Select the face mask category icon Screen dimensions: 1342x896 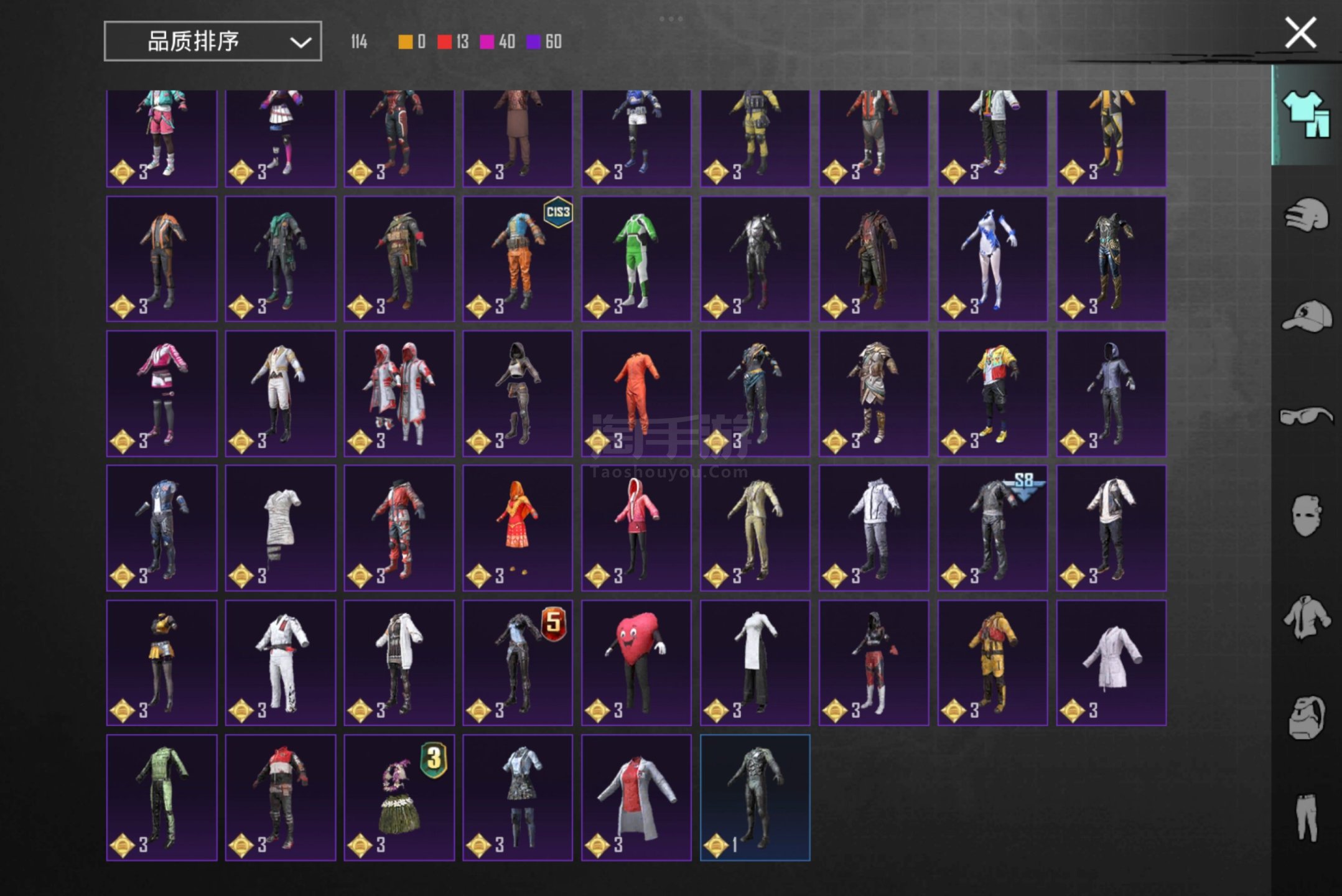click(1307, 515)
